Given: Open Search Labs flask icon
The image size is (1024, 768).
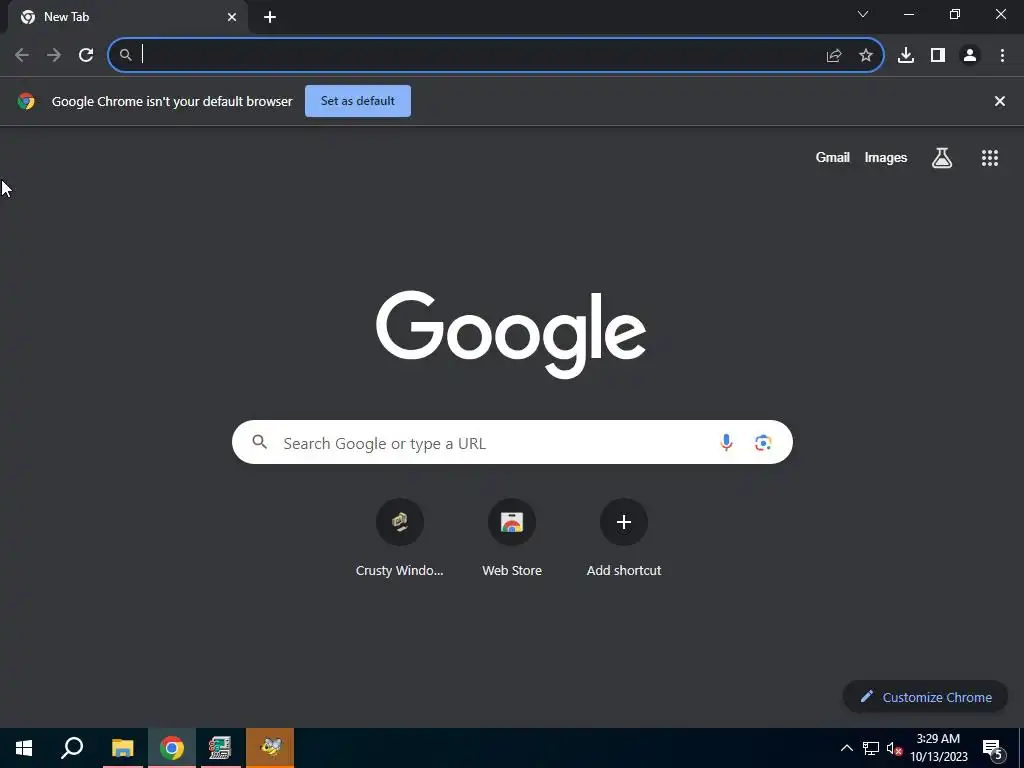Looking at the screenshot, I should click(942, 157).
